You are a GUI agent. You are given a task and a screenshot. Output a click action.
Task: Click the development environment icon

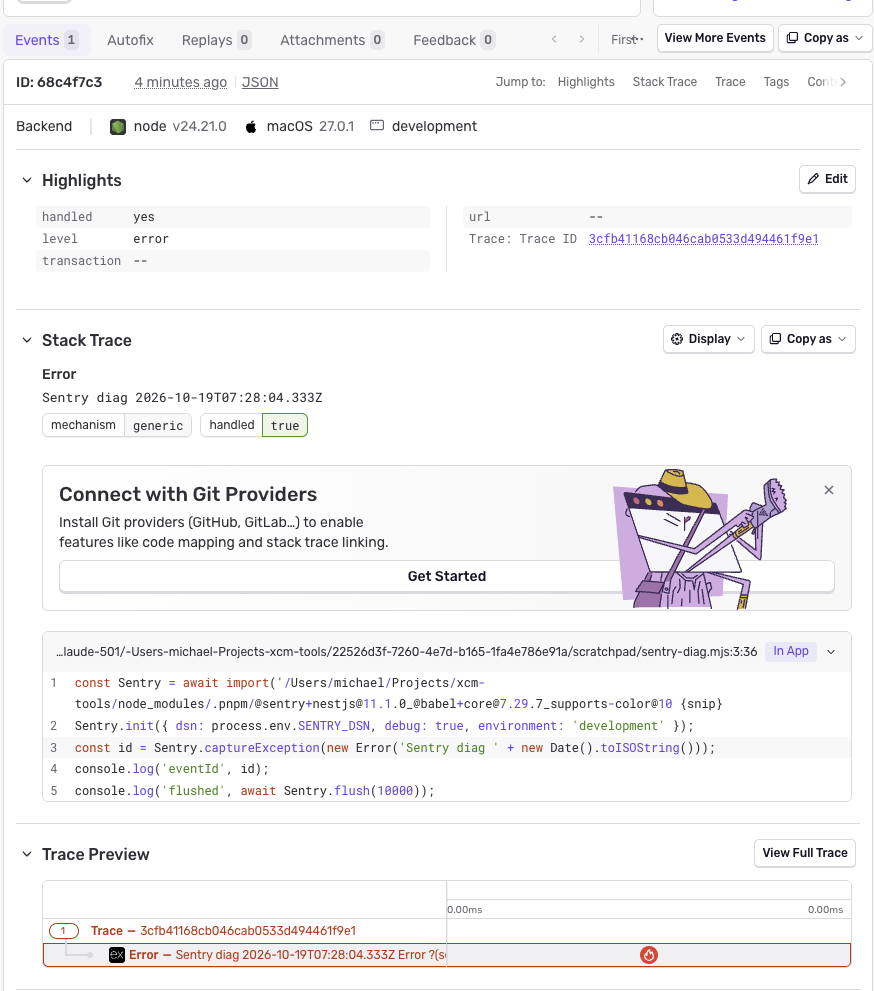point(377,126)
